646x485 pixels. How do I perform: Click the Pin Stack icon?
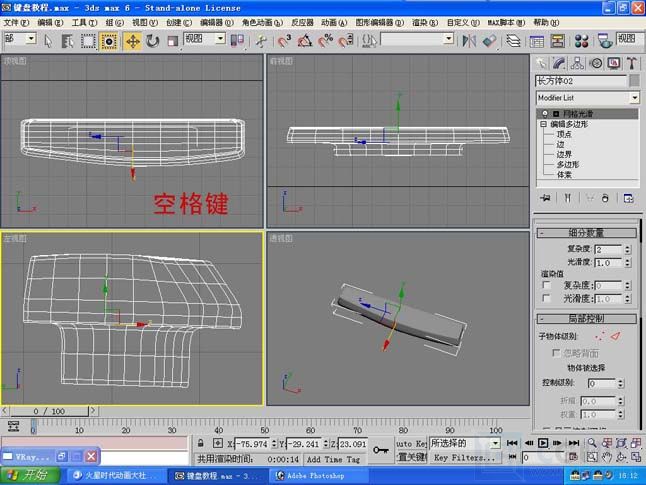(545, 198)
